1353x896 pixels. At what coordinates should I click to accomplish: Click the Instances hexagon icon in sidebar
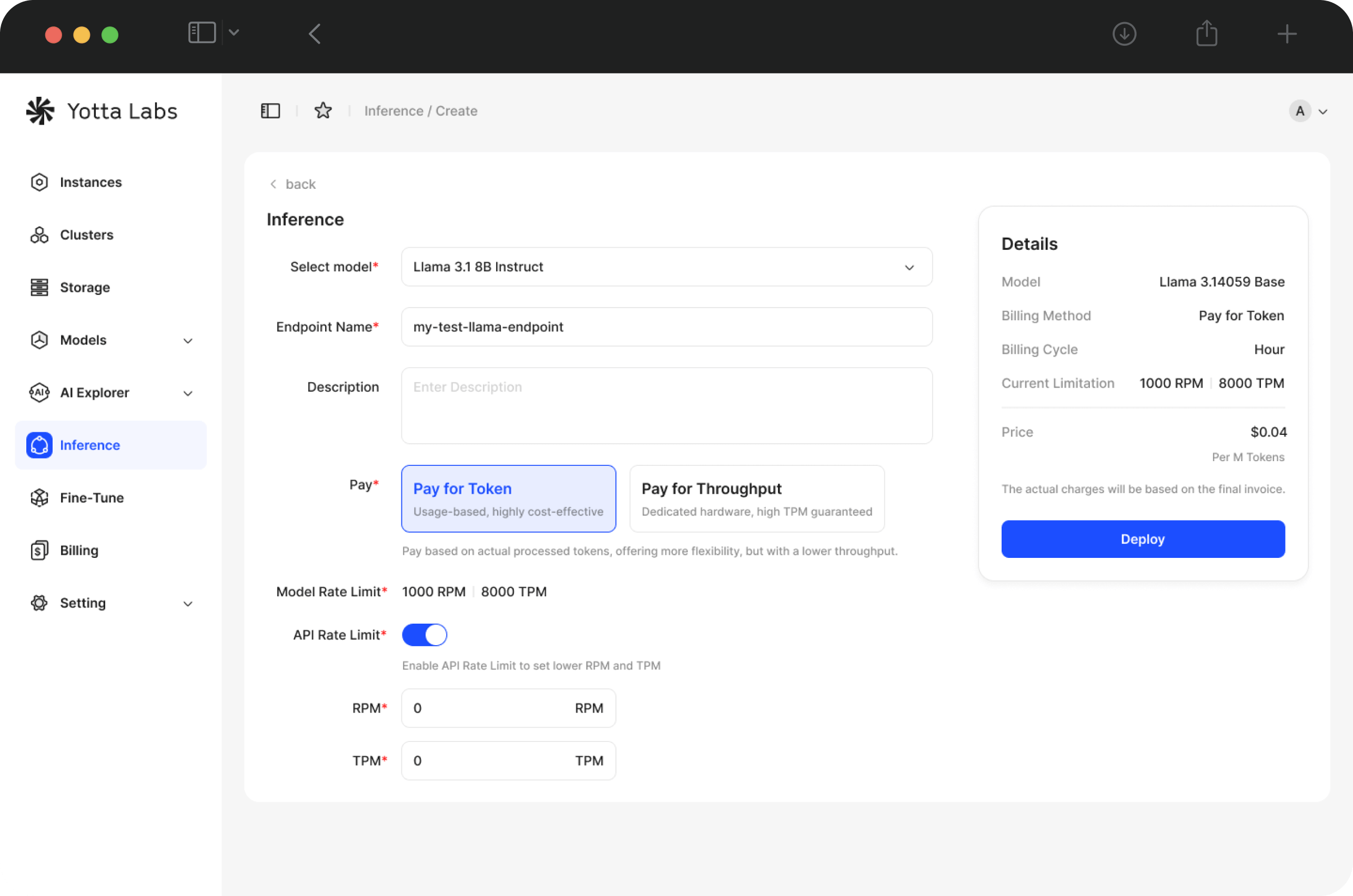pyautogui.click(x=39, y=182)
